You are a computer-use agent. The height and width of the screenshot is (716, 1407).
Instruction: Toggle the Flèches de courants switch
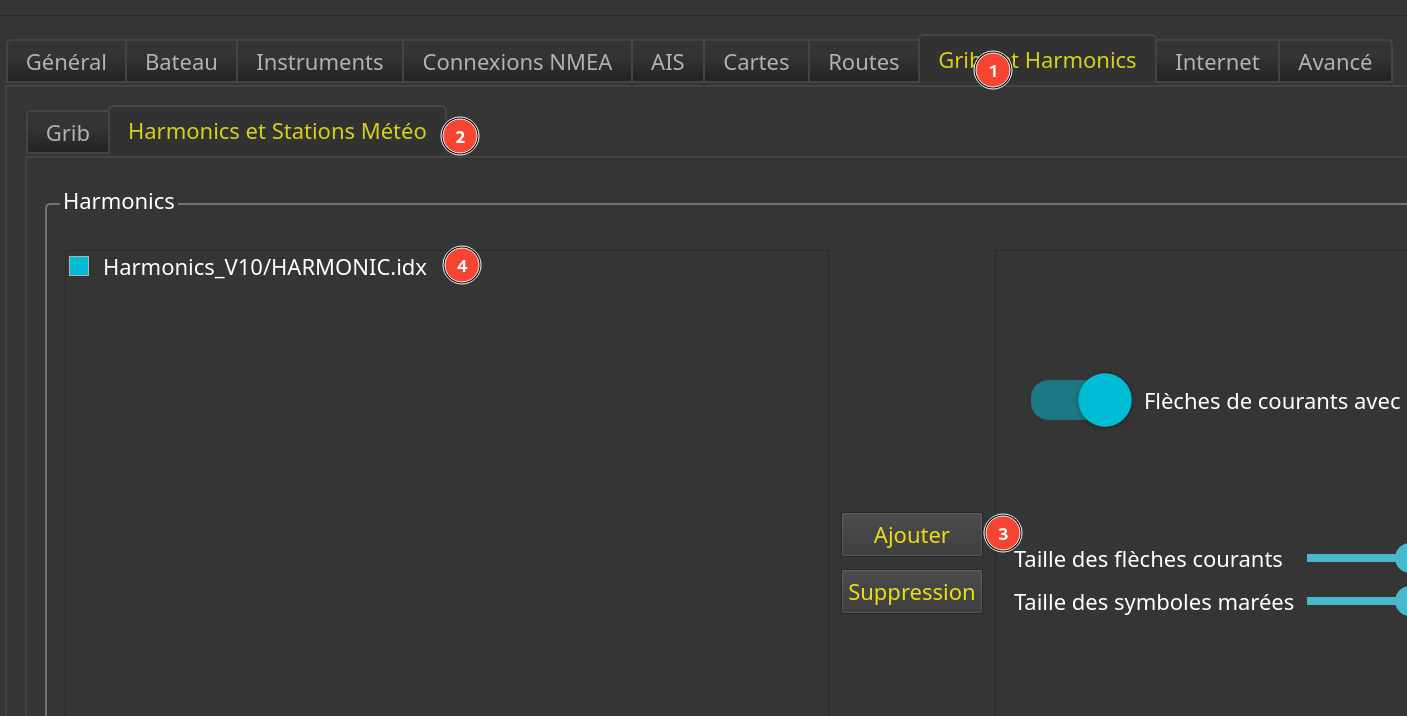(x=1081, y=400)
